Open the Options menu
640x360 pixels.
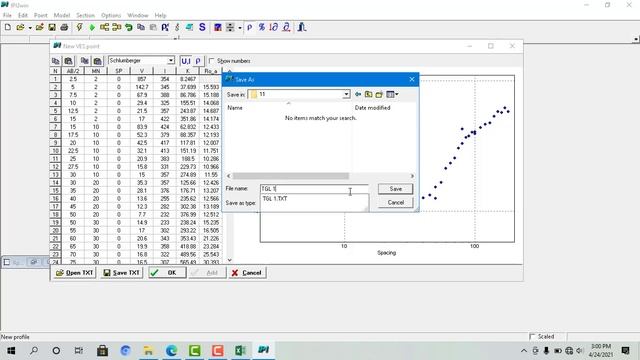tap(111, 15)
